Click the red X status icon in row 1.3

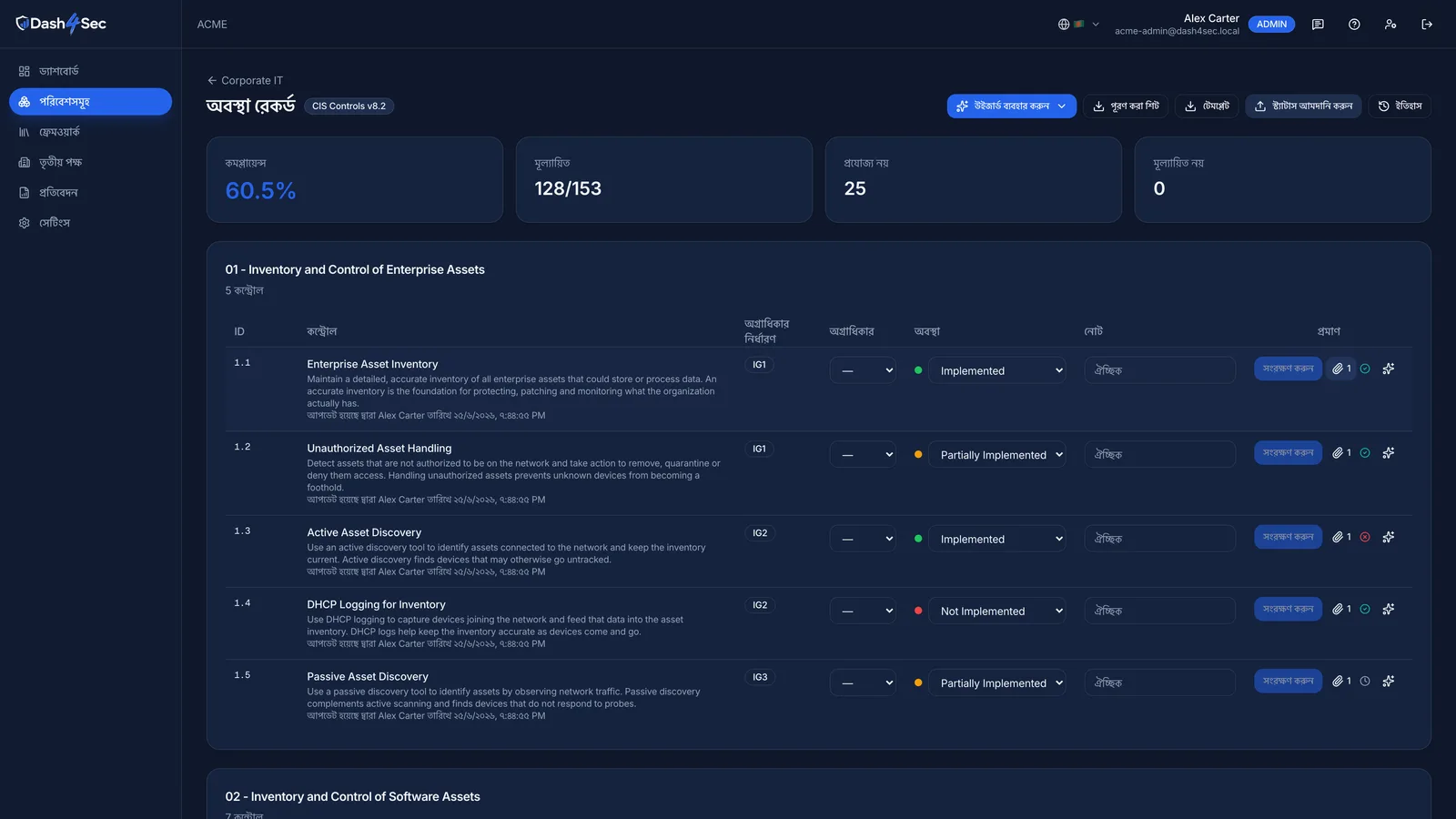click(x=1365, y=537)
